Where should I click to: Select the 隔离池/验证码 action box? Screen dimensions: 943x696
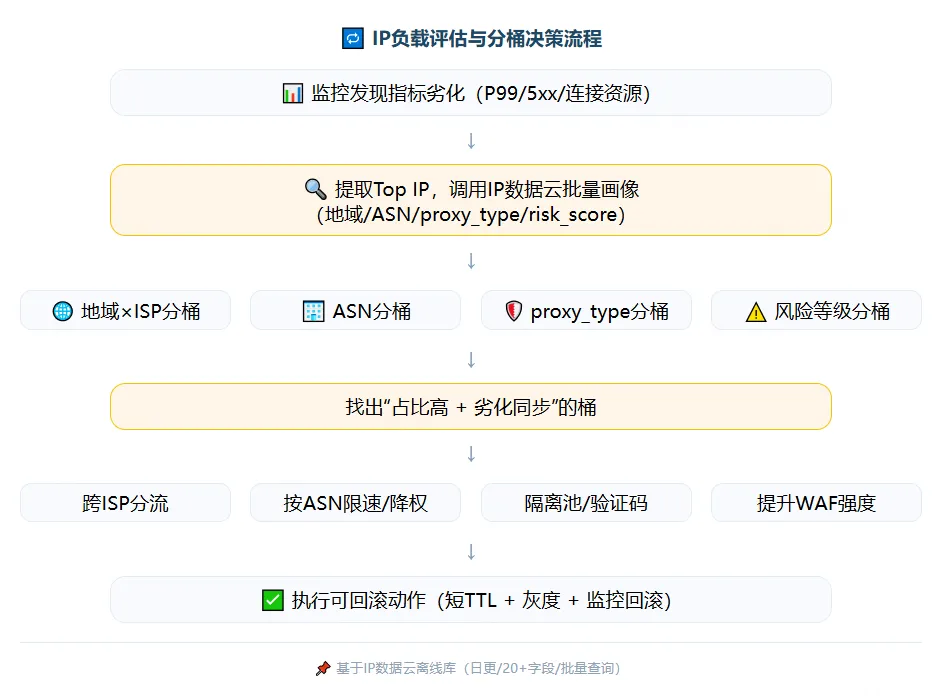point(586,503)
